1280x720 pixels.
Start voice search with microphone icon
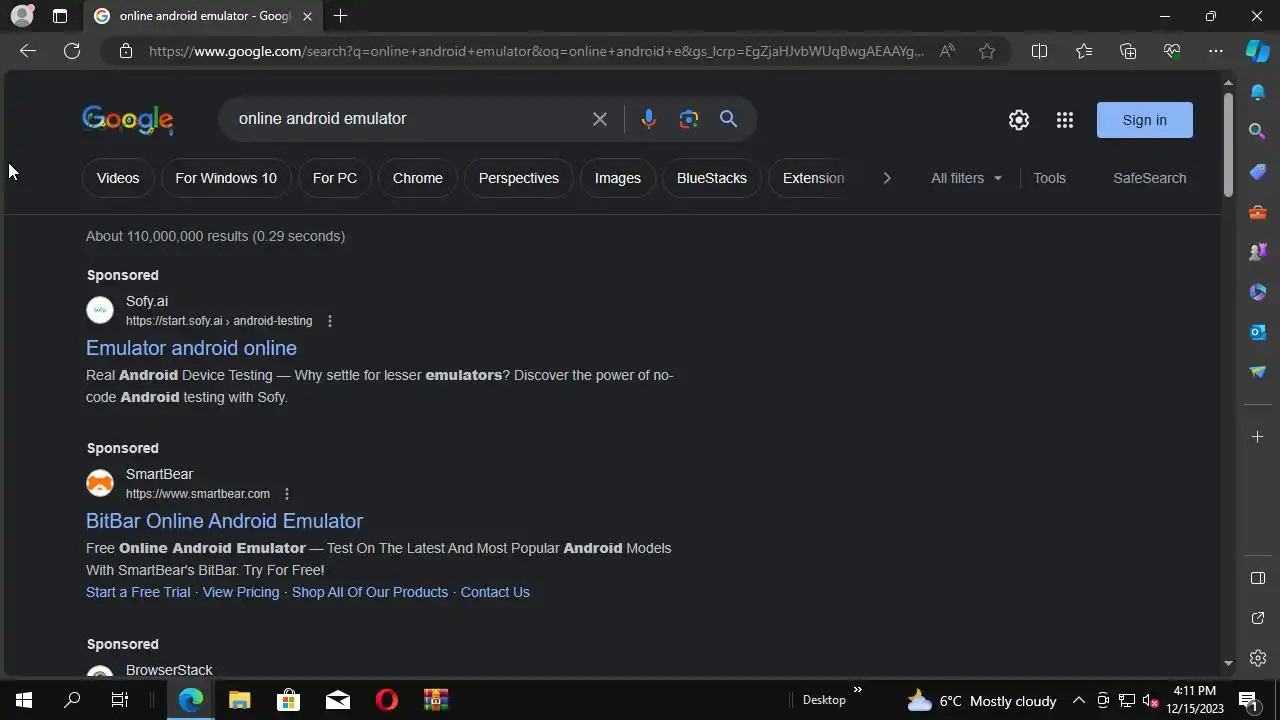coord(648,119)
